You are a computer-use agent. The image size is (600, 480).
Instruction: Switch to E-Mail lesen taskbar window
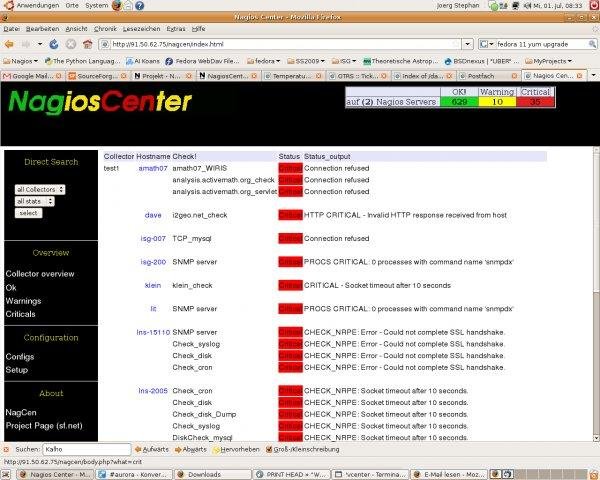tap(448, 475)
